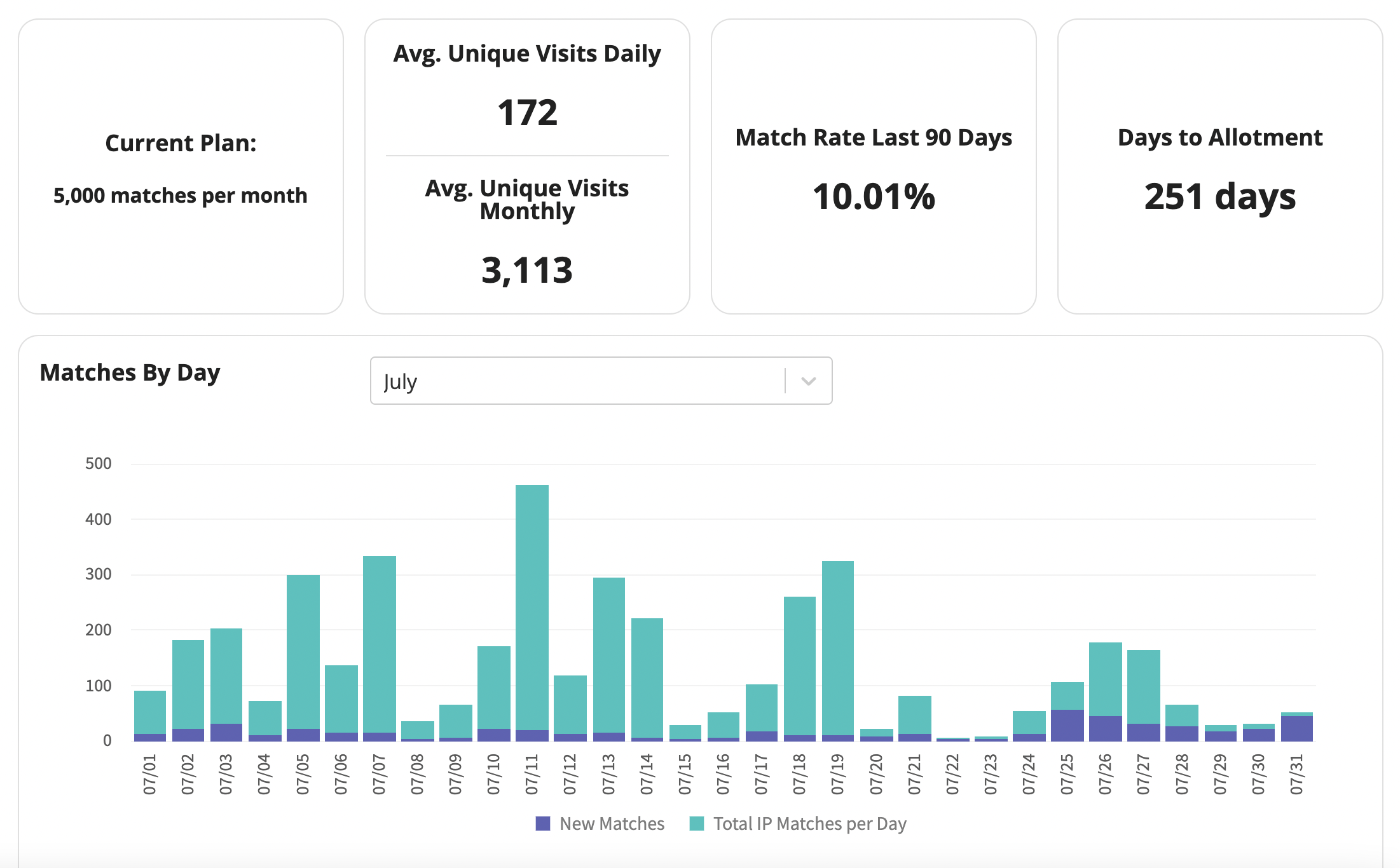1400x868 pixels.
Task: Click 5,000 matches per month text
Action: click(181, 195)
